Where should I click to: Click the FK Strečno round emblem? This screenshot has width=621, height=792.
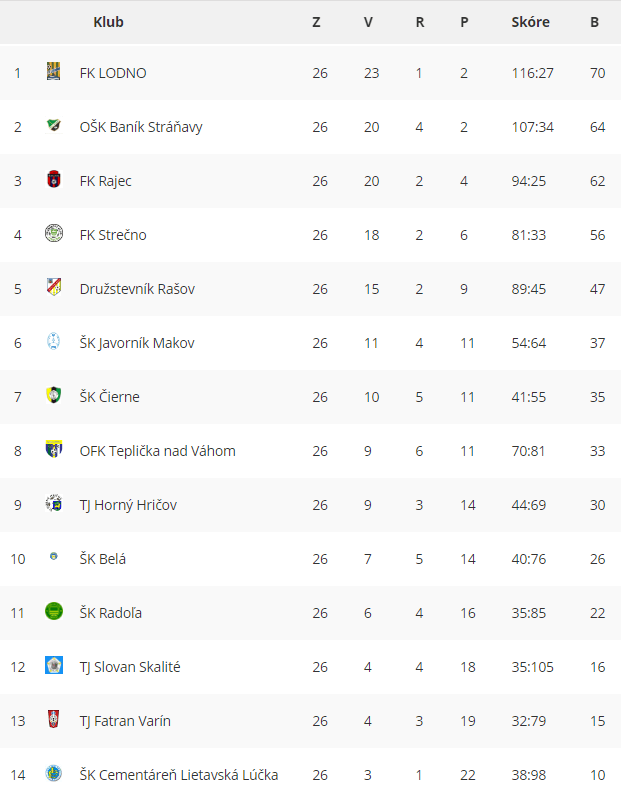(x=54, y=233)
